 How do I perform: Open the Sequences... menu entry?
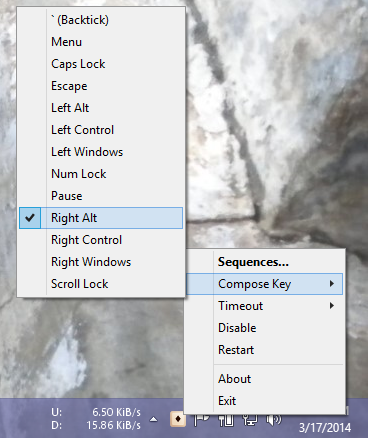click(x=265, y=262)
